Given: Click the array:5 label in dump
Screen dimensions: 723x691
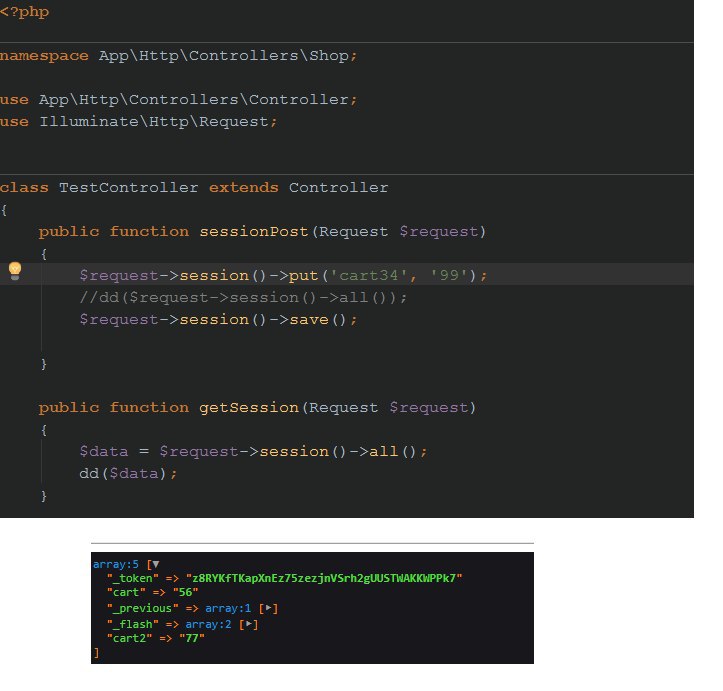Looking at the screenshot, I should 116,564.
